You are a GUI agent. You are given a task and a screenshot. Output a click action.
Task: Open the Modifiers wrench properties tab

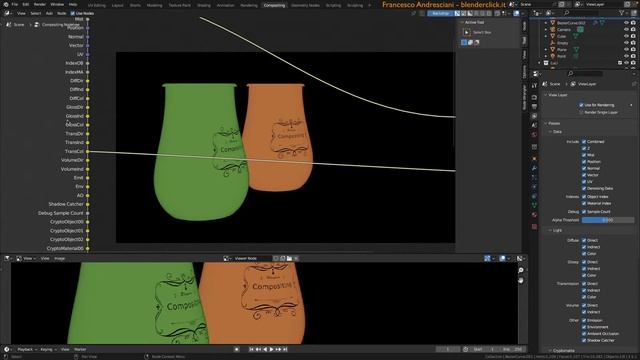coord(534,168)
